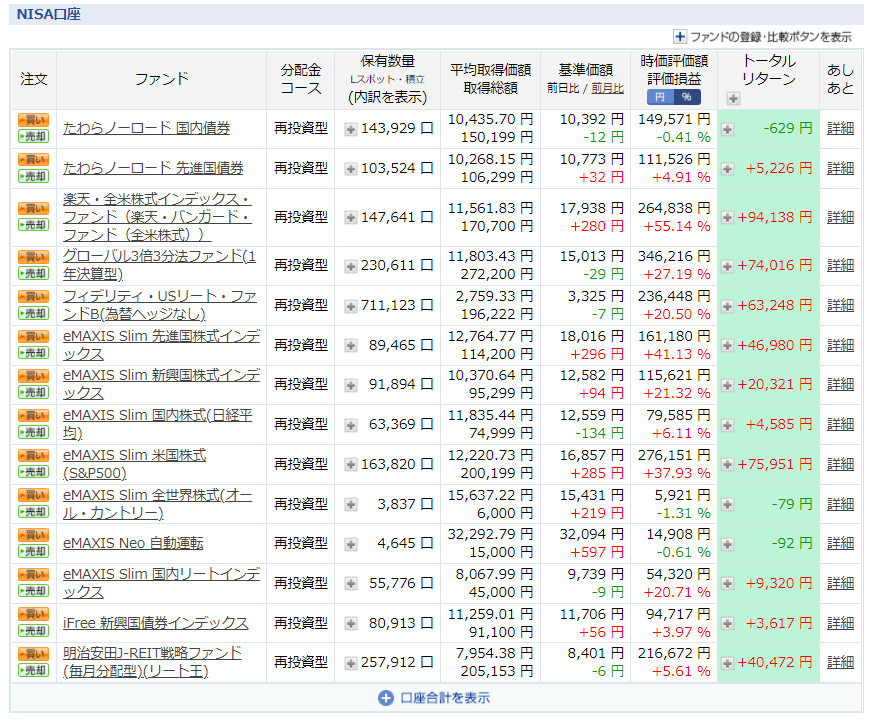Click the 売却 button for たわらノーロード 先進国債券
877x725 pixels.
[34, 177]
